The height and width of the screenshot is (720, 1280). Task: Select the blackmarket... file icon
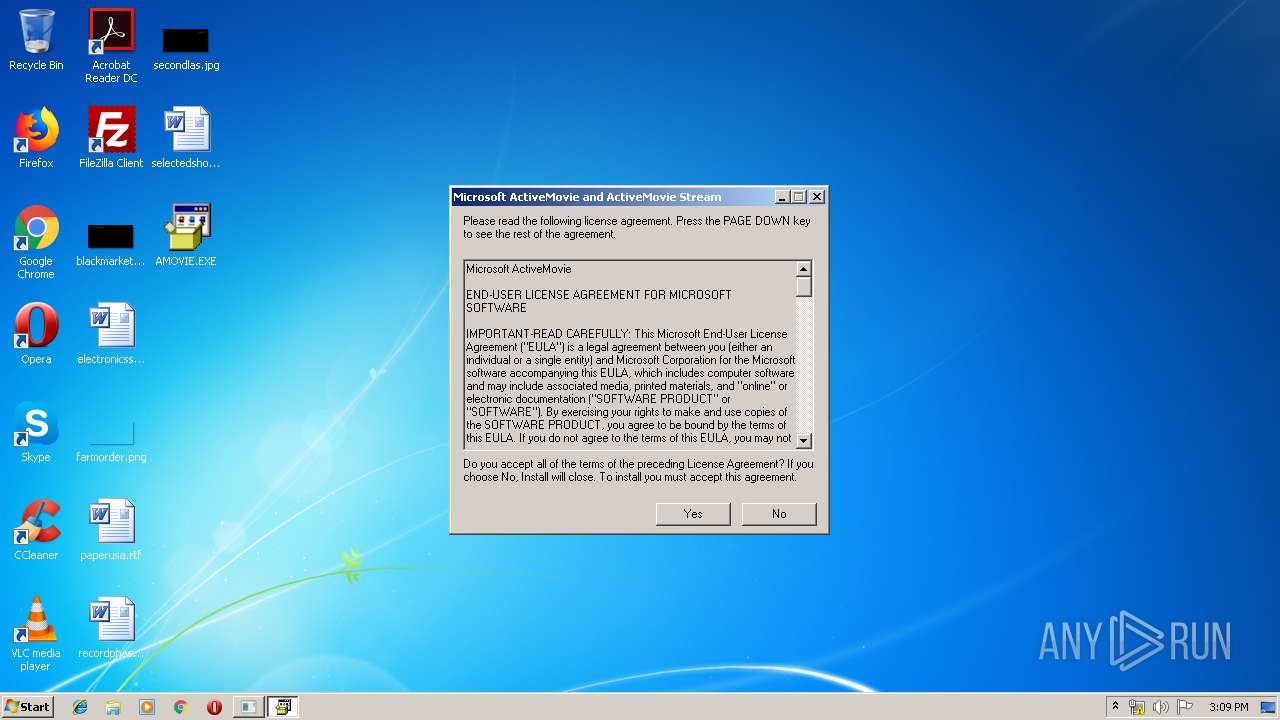tap(111, 245)
